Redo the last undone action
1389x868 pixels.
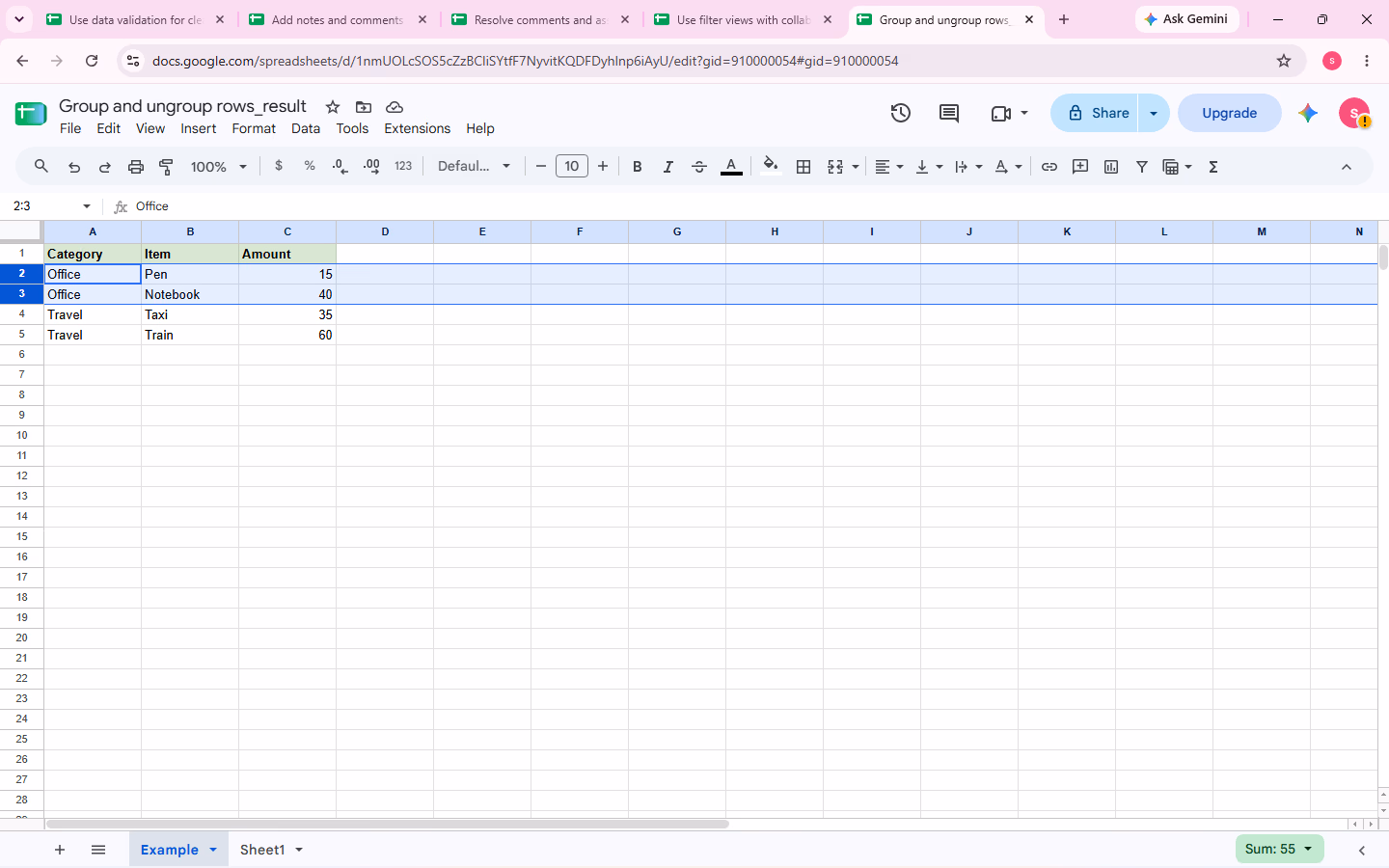105,167
